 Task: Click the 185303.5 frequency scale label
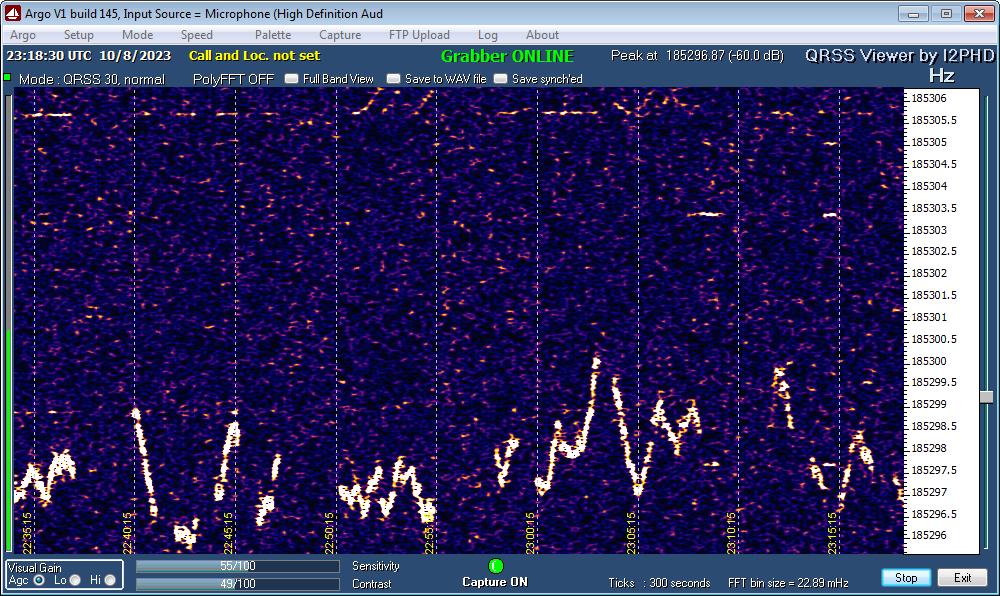pyautogui.click(x=934, y=208)
